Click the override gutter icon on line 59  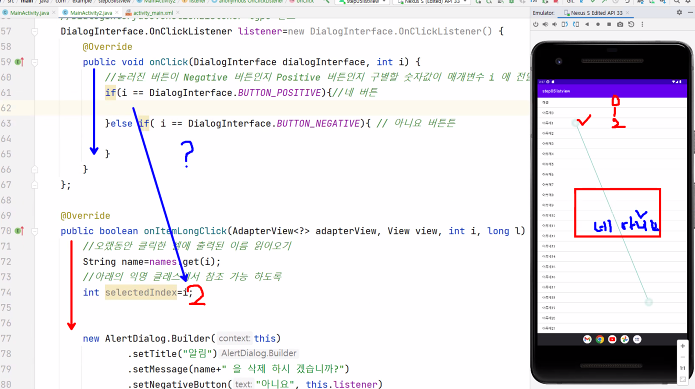point(20,62)
